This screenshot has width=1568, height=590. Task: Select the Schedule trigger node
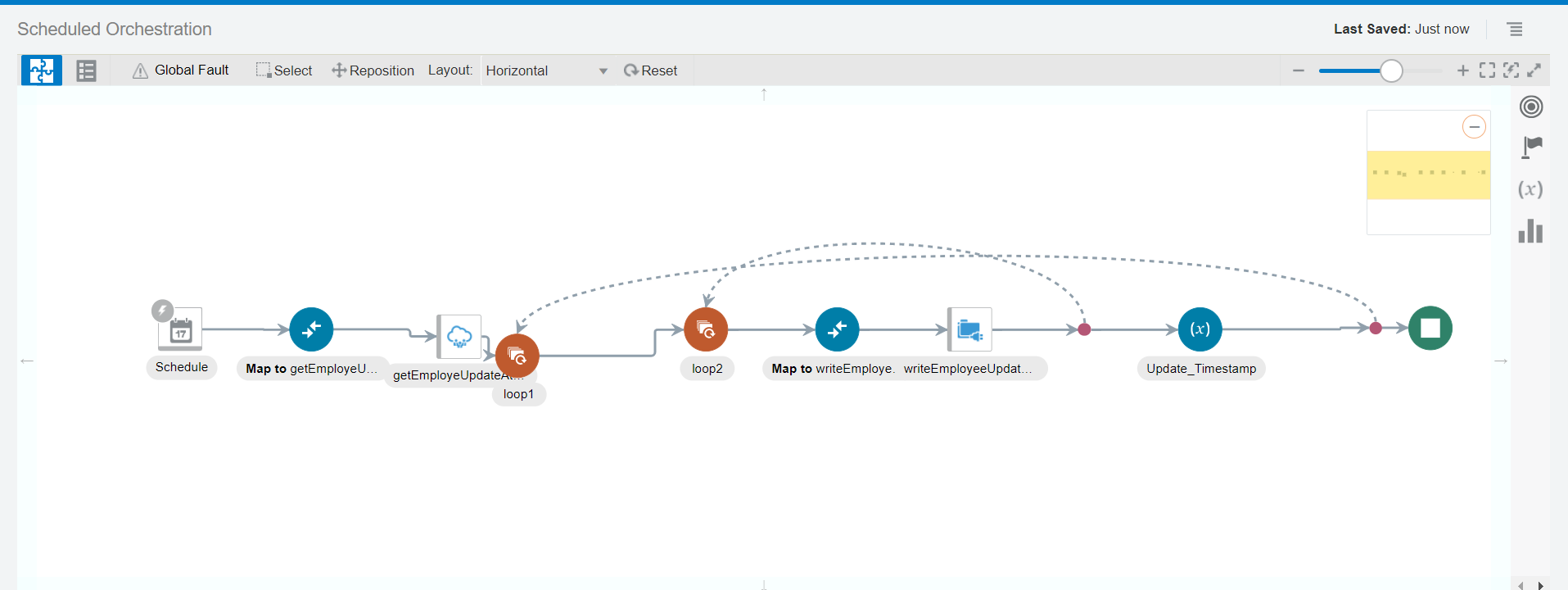(x=180, y=330)
